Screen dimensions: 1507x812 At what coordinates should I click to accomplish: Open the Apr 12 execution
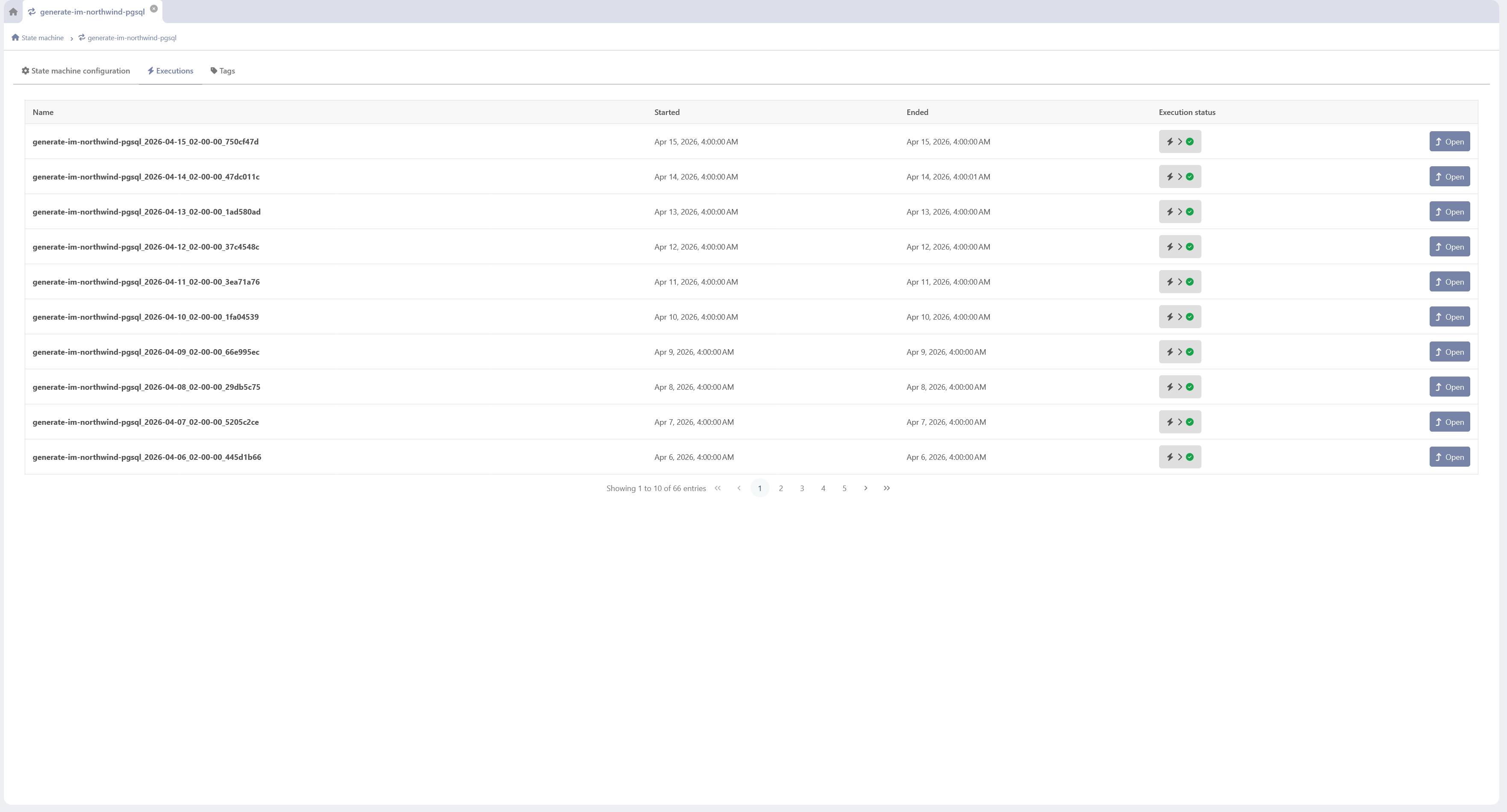coord(1449,247)
